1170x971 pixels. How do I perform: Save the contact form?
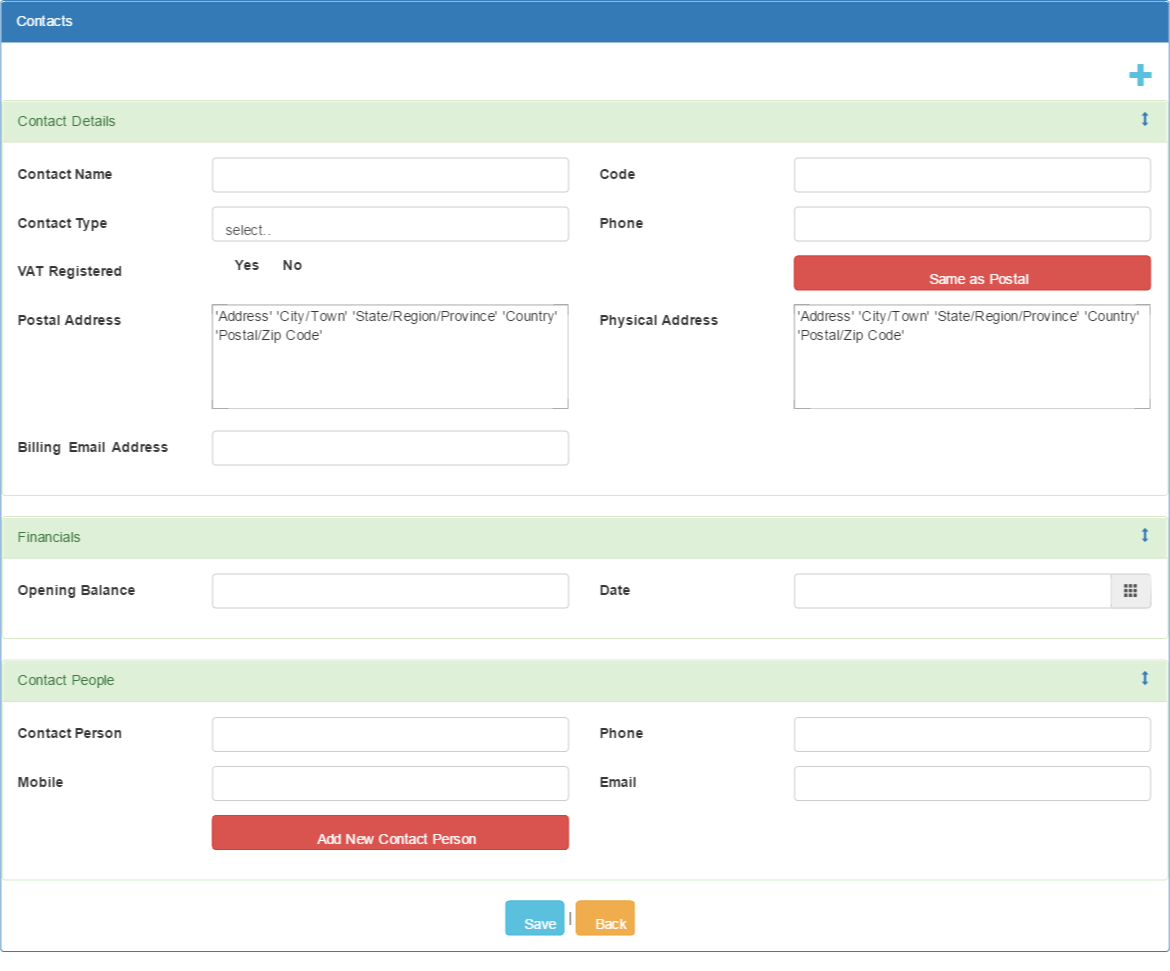click(534, 918)
